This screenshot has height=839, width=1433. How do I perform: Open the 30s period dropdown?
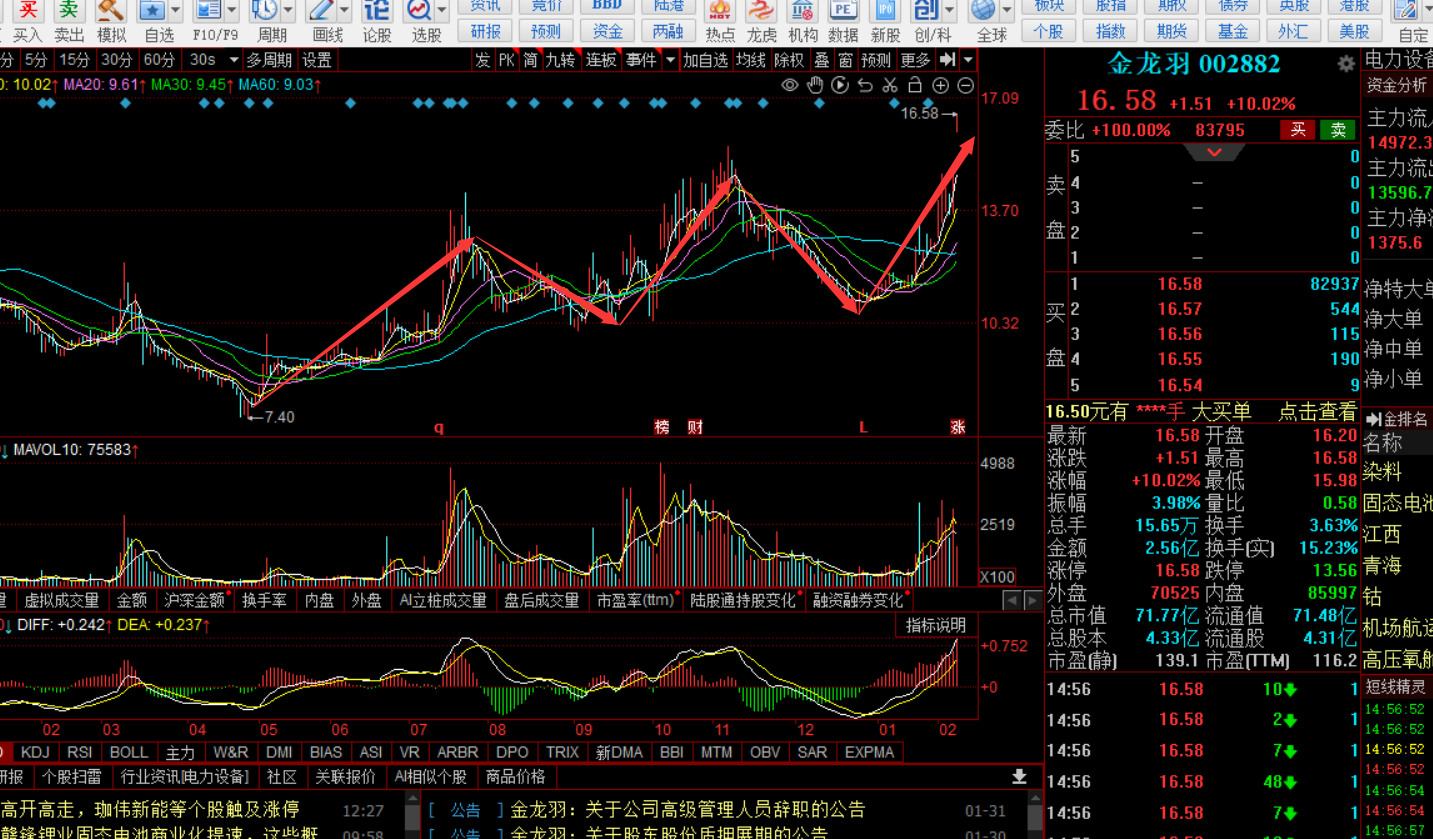pos(215,60)
